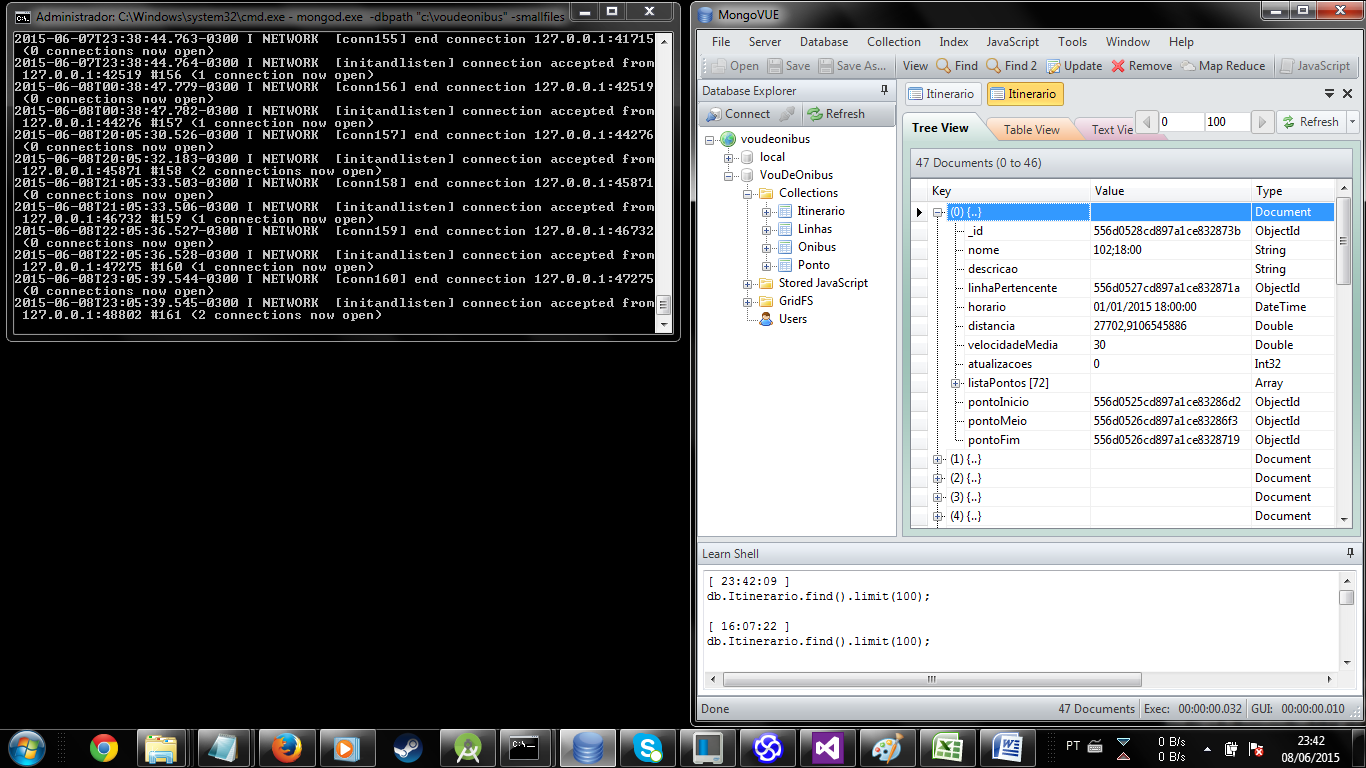Open Word from the taskbar
This screenshot has width=1366, height=768.
click(x=1008, y=748)
